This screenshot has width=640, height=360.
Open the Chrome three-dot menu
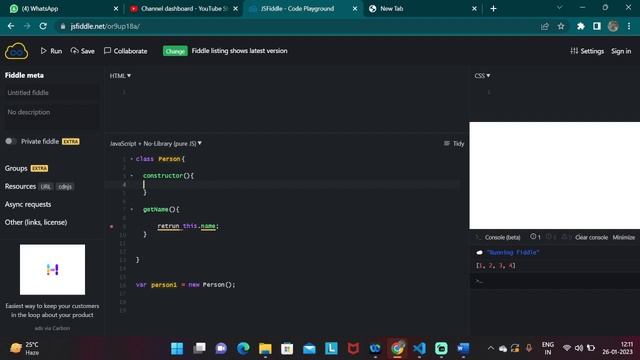629,26
